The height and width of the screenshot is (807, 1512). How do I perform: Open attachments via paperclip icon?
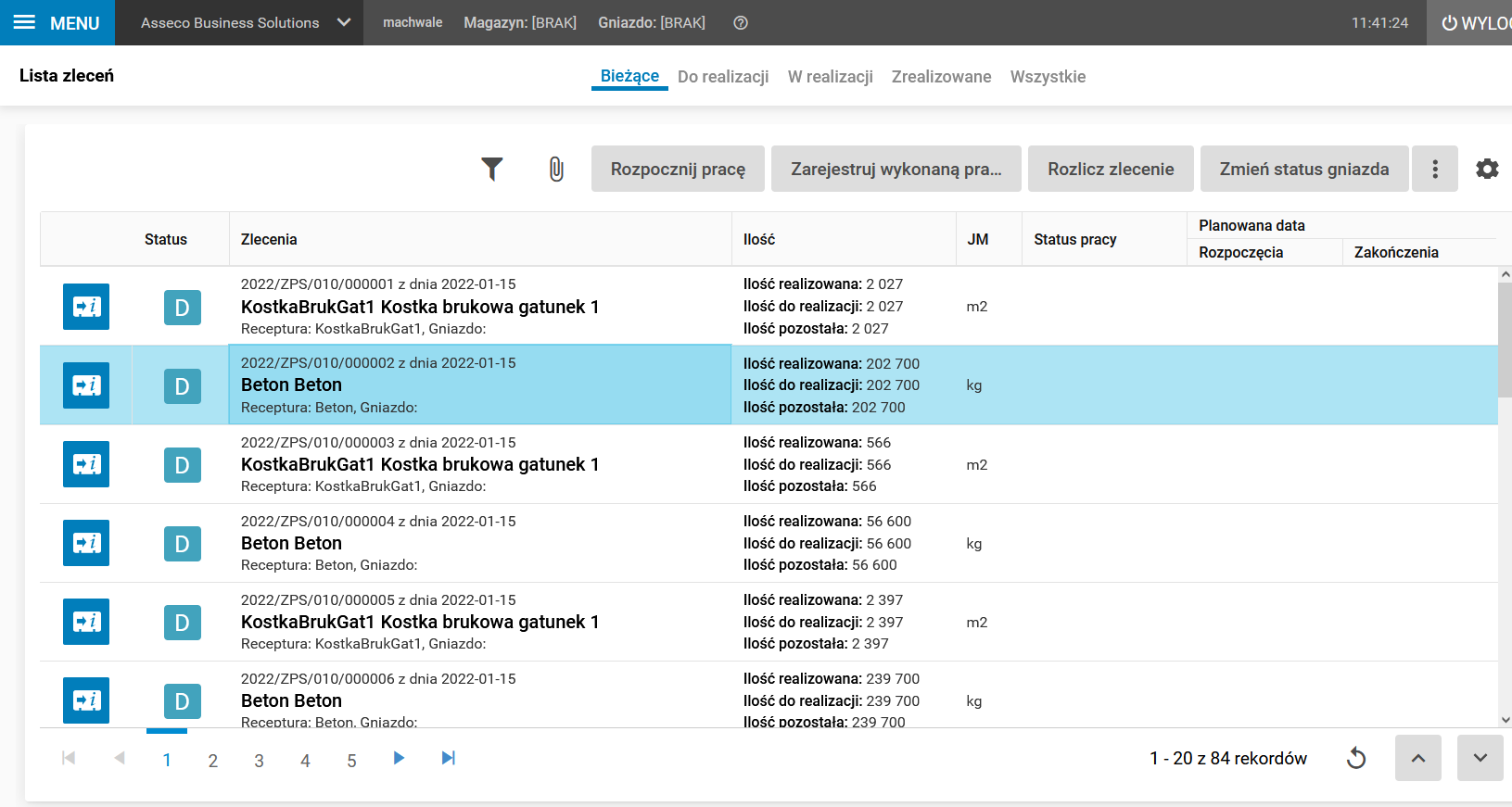pos(556,169)
